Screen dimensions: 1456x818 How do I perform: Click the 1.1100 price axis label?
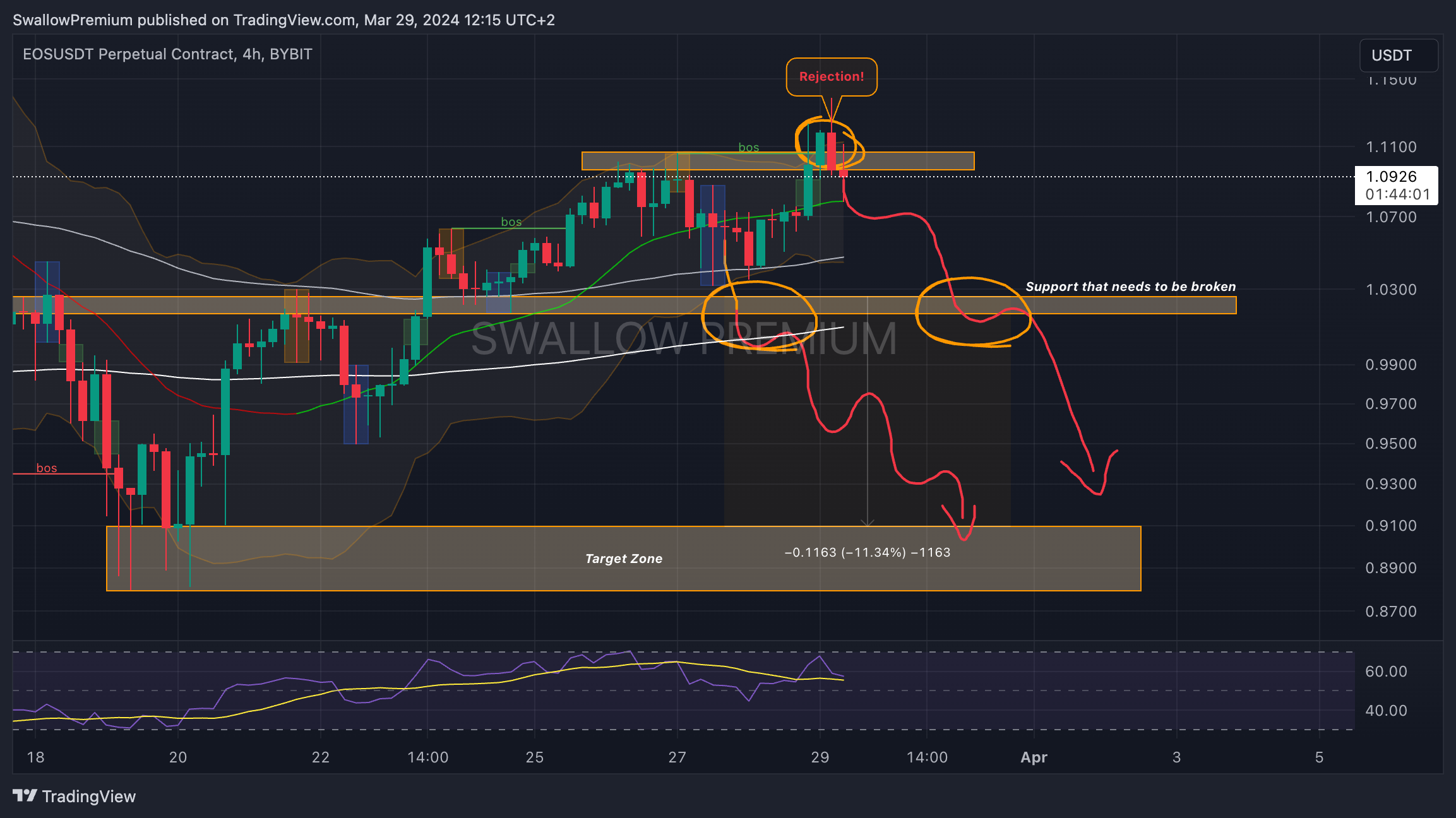click(x=1391, y=147)
